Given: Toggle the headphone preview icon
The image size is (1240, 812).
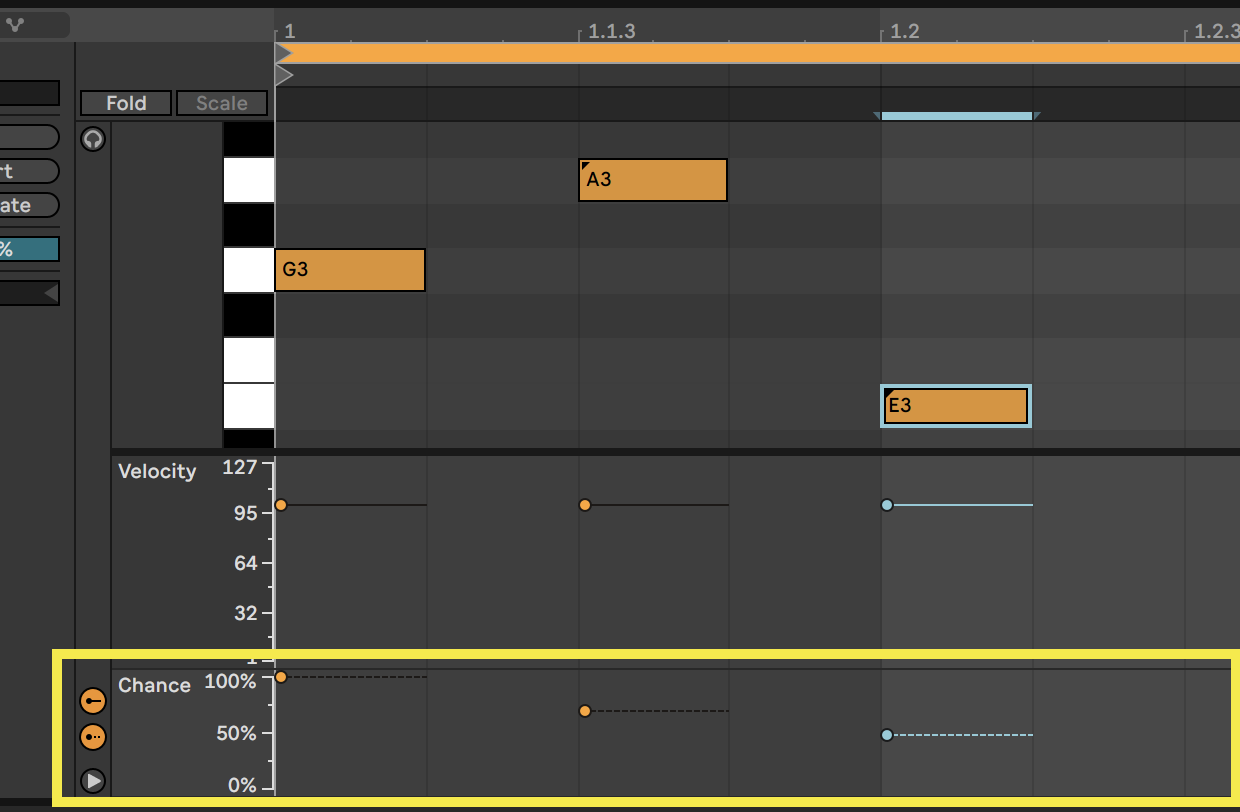Looking at the screenshot, I should (x=93, y=139).
